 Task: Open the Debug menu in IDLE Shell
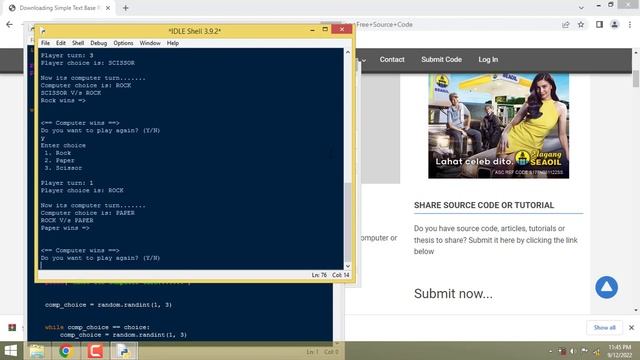point(98,43)
